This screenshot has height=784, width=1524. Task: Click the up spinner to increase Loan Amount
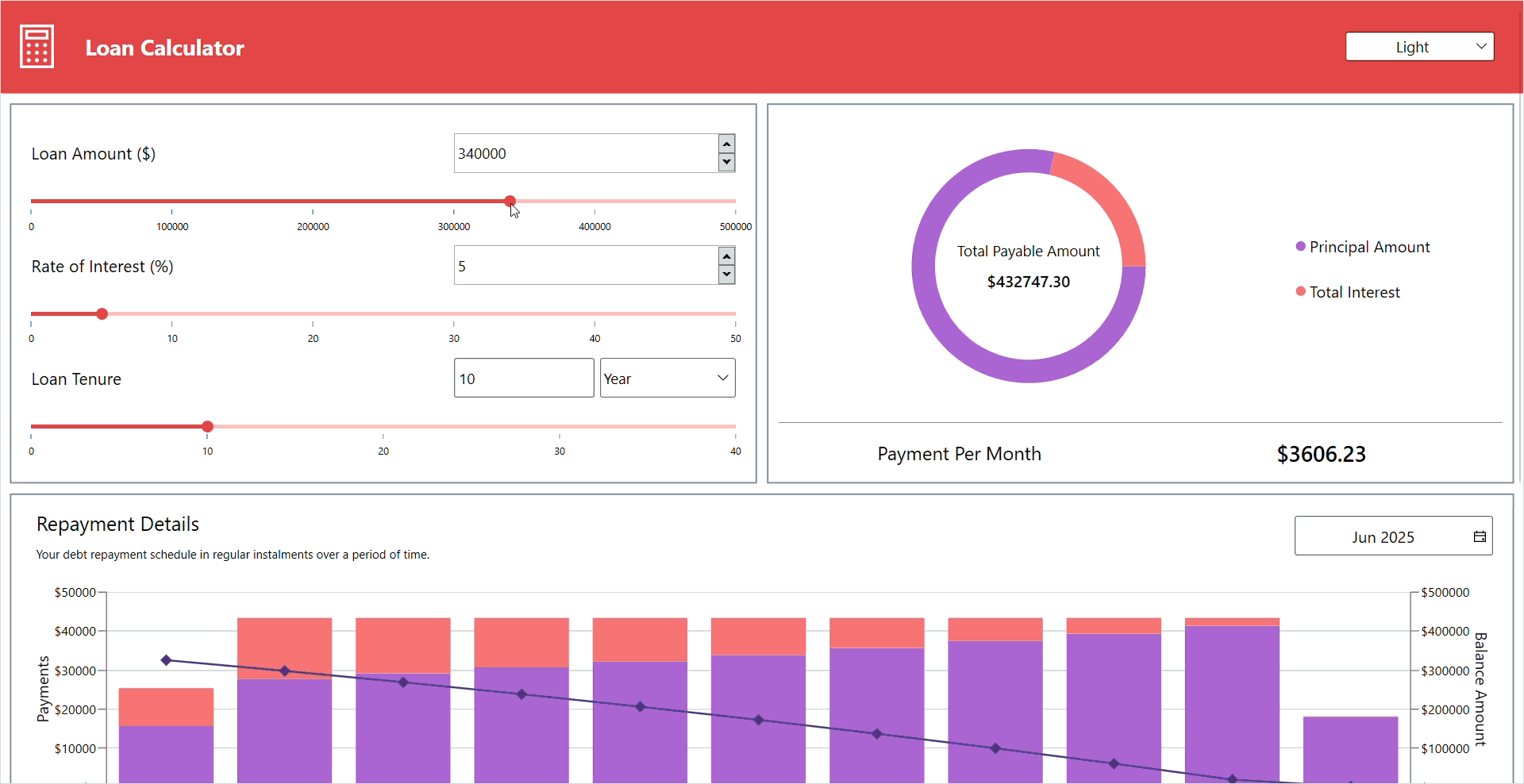(725, 144)
